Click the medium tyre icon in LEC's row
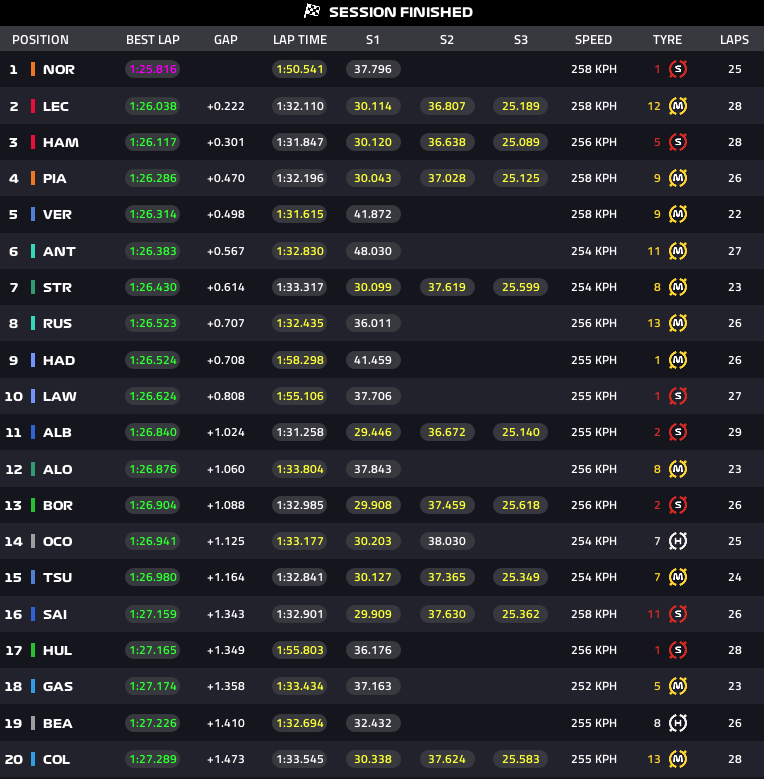The width and height of the screenshot is (764, 779). 678,106
